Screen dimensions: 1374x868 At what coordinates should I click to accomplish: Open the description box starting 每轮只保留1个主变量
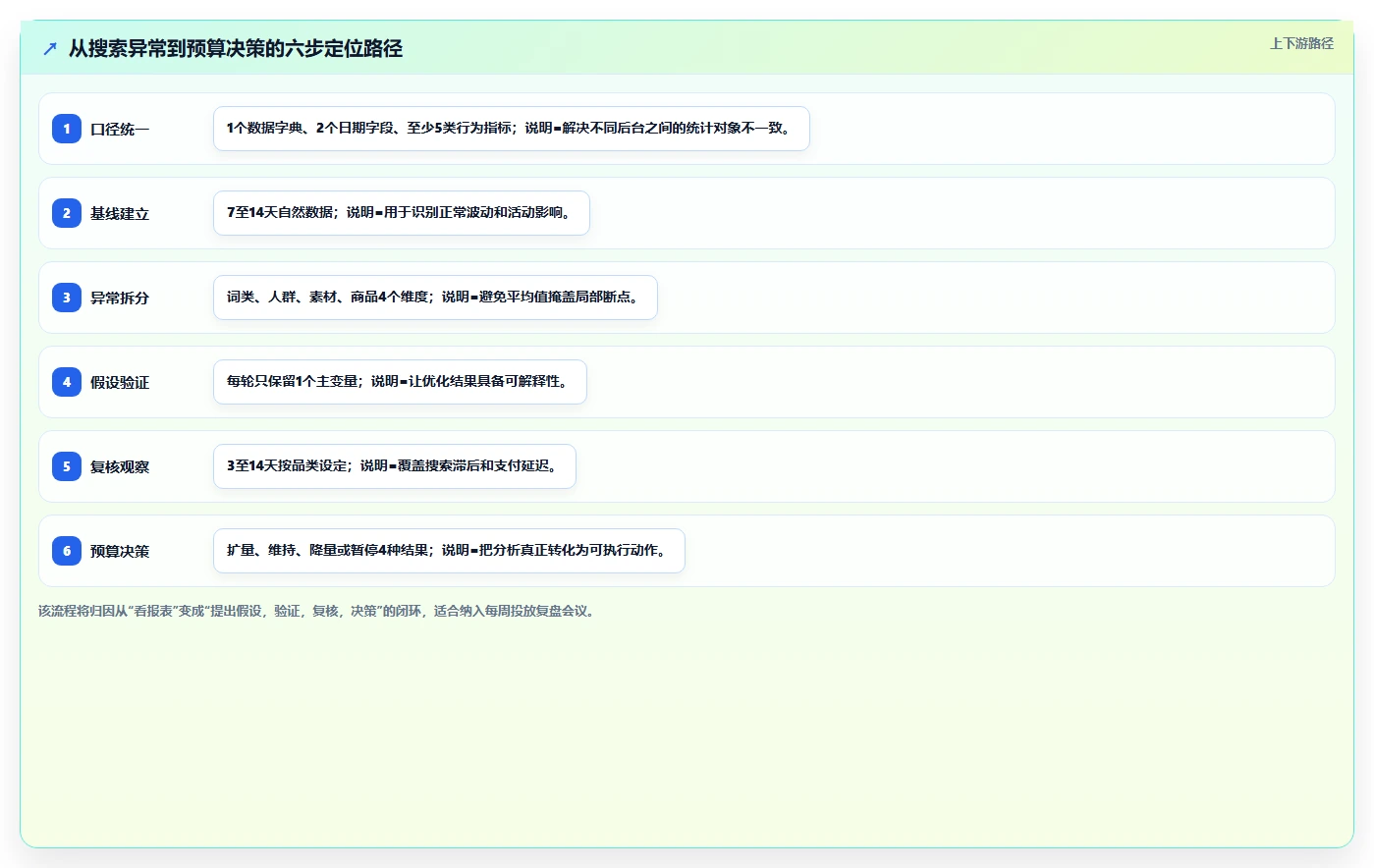[x=400, y=382]
